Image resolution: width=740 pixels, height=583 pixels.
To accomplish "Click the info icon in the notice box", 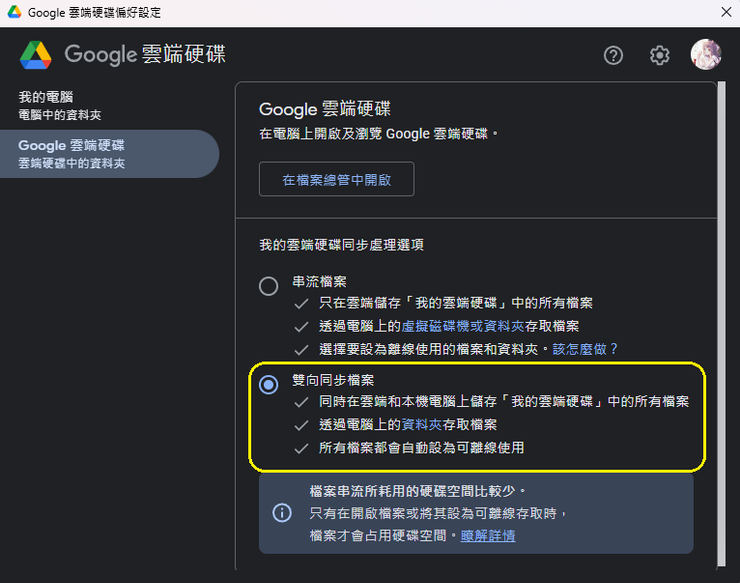I will point(282,513).
